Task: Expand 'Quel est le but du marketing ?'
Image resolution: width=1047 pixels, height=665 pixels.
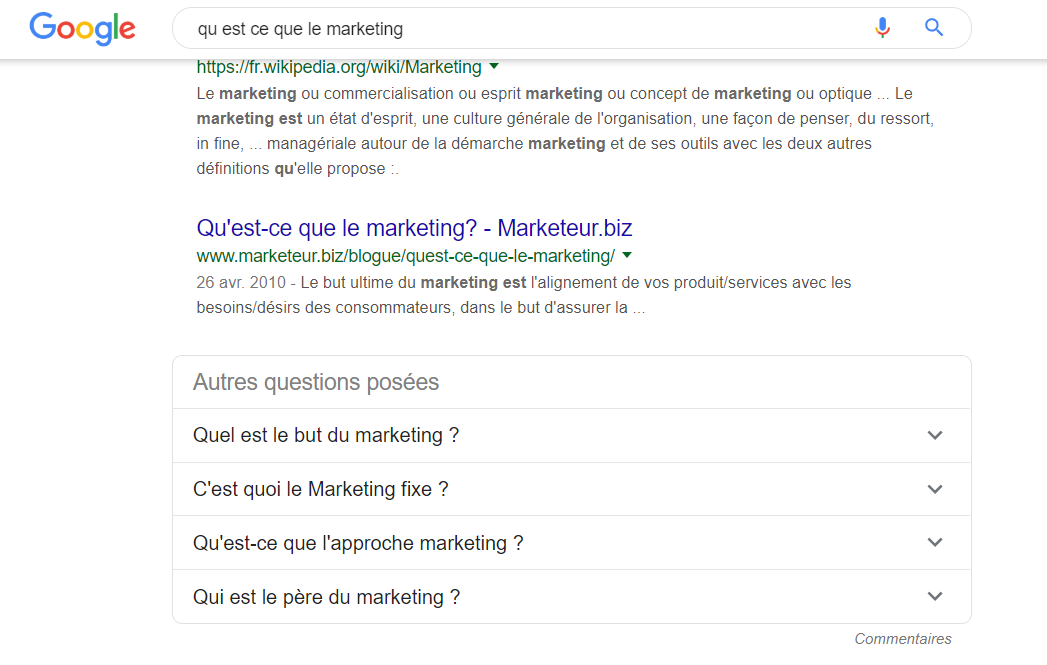Action: (x=572, y=435)
